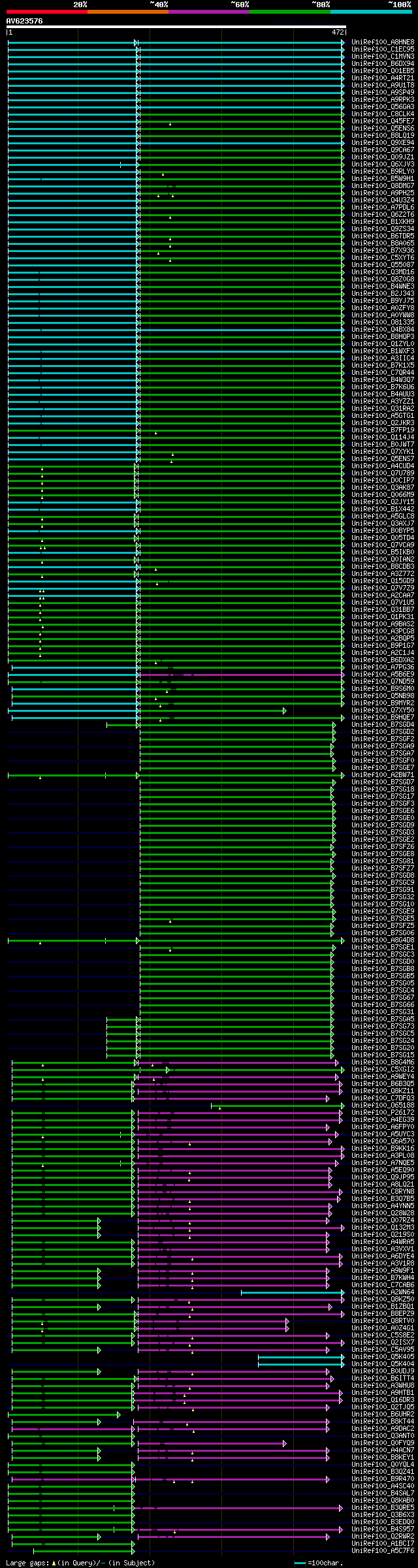Screen dimensions: 418x1568
Task: Click the white AV623576 query length bar
Action: point(176,27)
